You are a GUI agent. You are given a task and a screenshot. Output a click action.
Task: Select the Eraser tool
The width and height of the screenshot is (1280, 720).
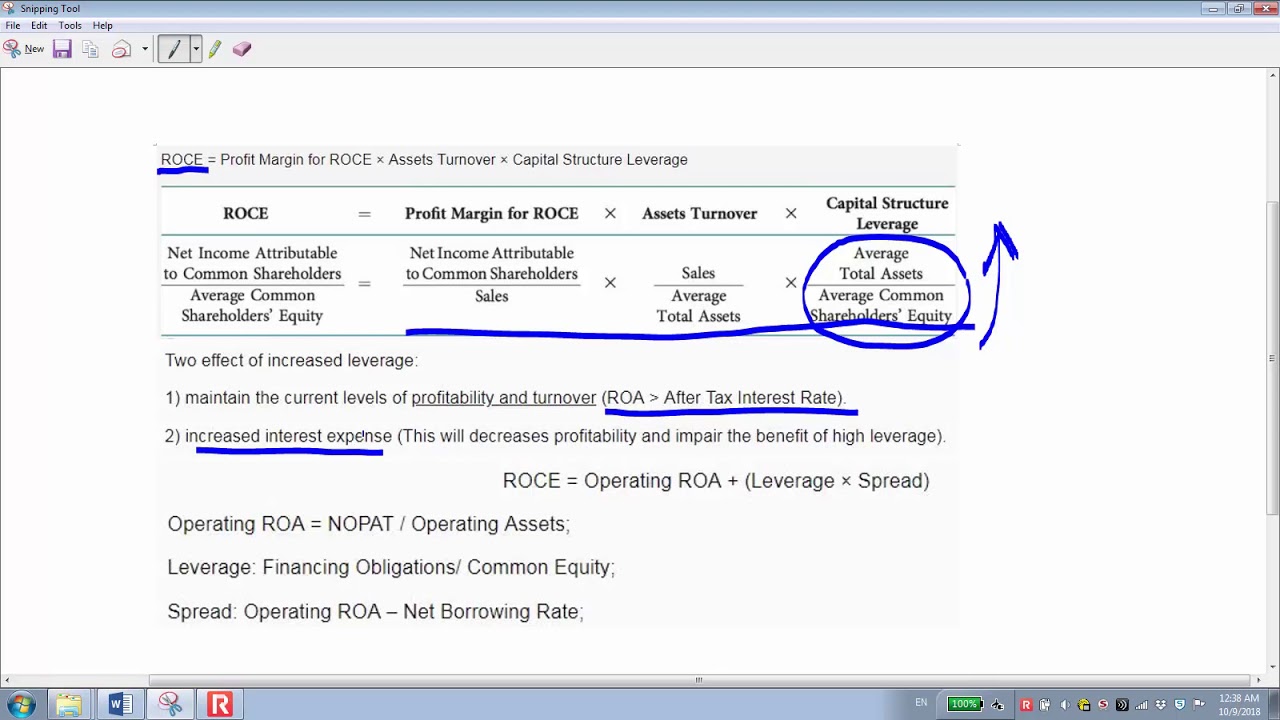point(242,49)
